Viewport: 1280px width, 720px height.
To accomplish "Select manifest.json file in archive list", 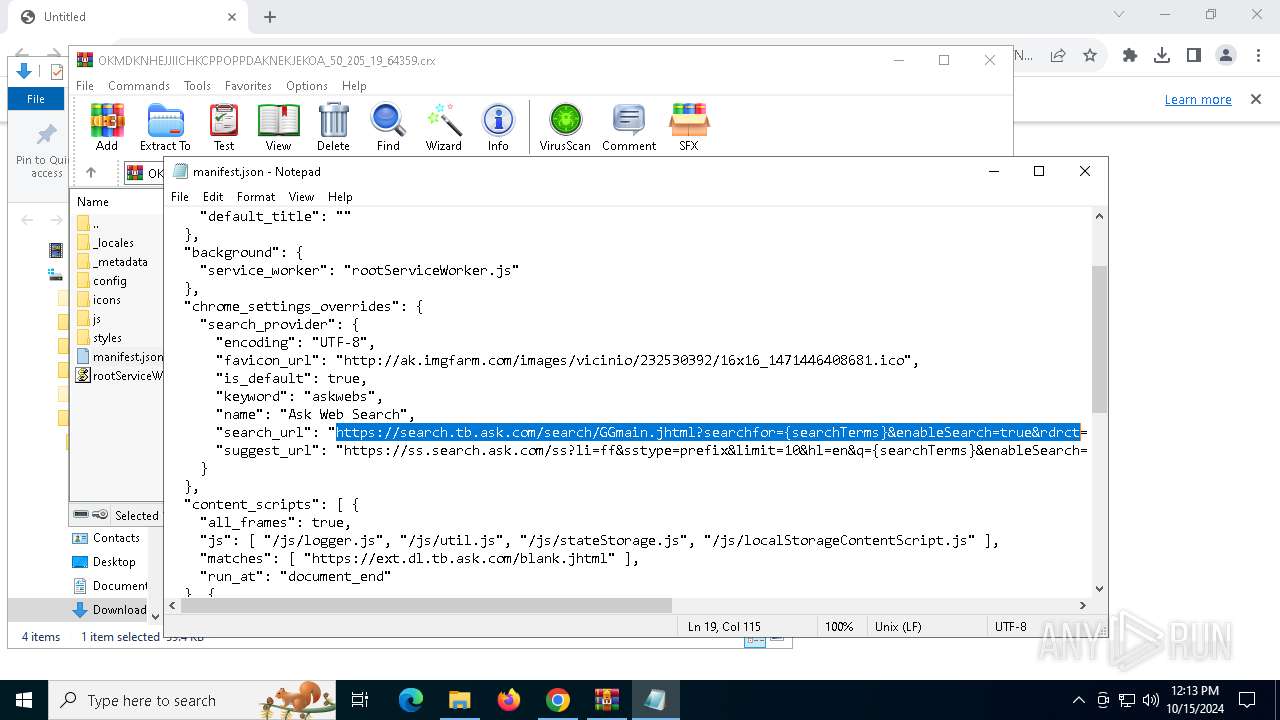I will 120,357.
